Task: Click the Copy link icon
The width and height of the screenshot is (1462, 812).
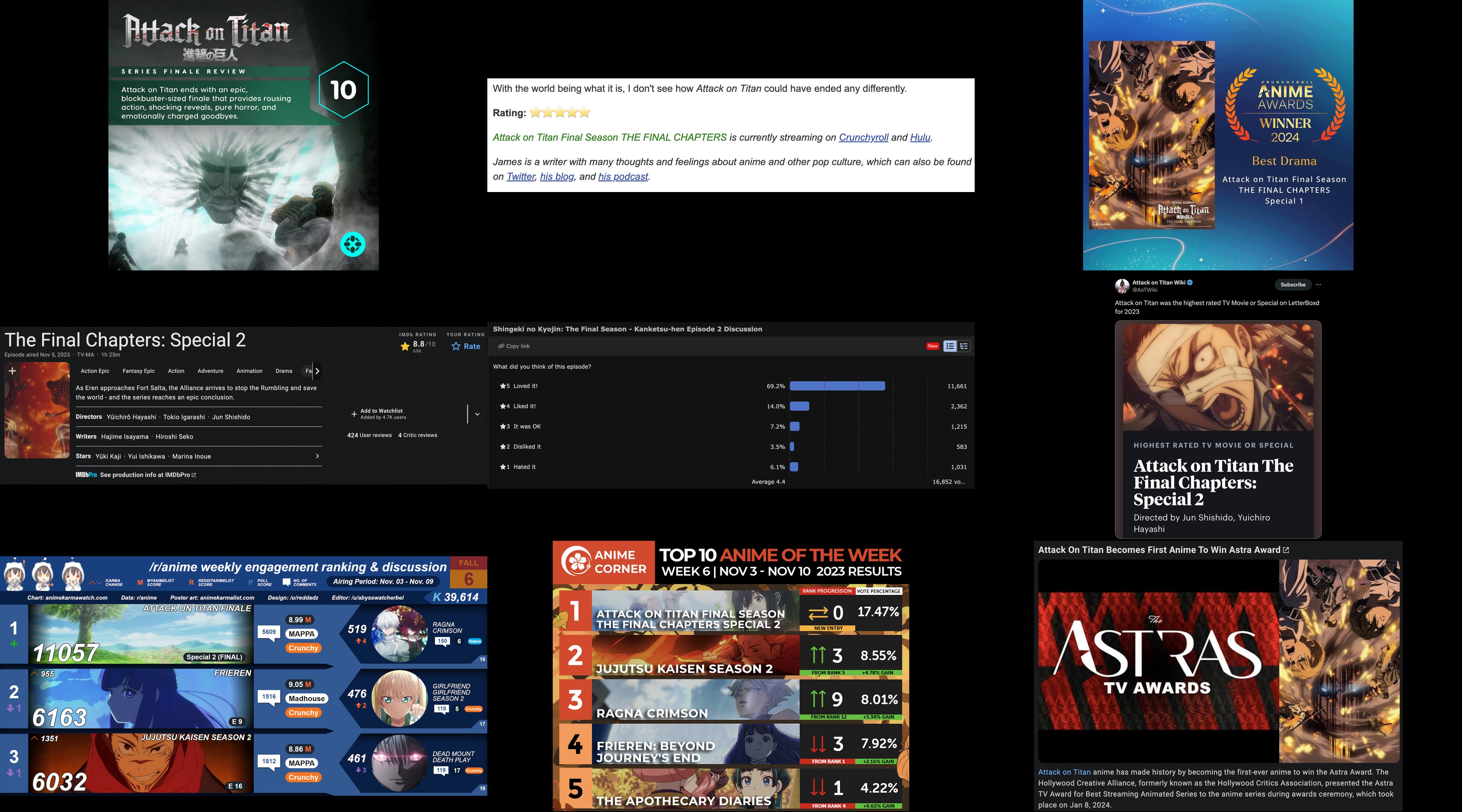Action: click(501, 346)
